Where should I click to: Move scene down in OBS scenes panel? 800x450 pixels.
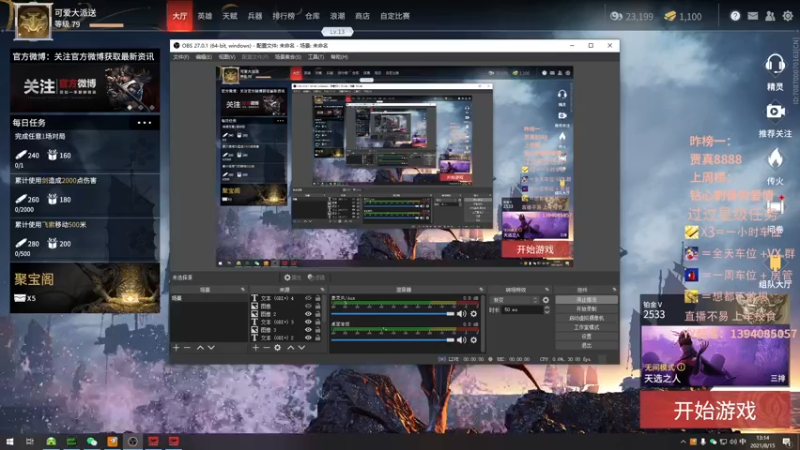[x=211, y=347]
